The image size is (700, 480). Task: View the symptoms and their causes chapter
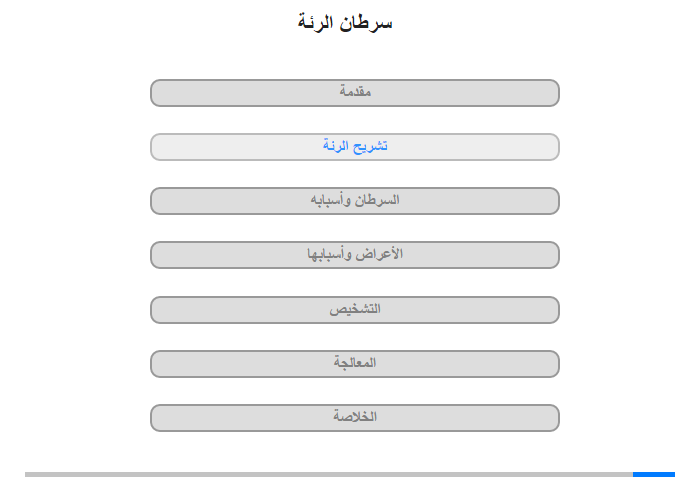coord(355,255)
